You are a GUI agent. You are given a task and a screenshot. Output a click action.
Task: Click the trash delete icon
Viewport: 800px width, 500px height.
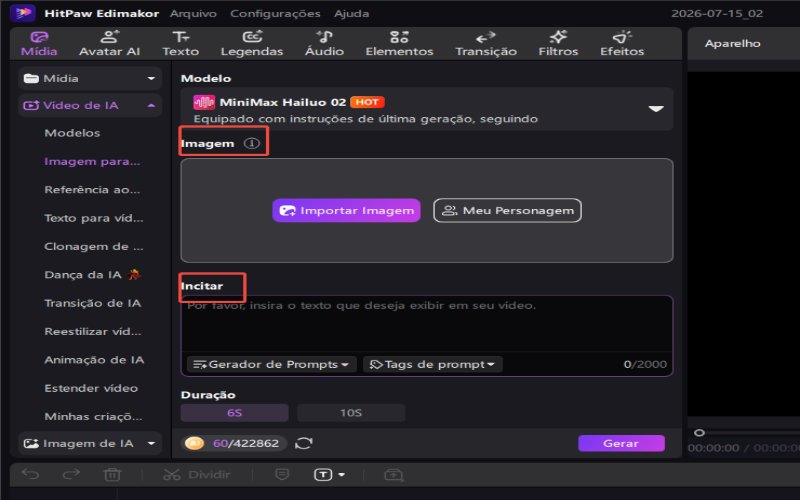(x=112, y=475)
